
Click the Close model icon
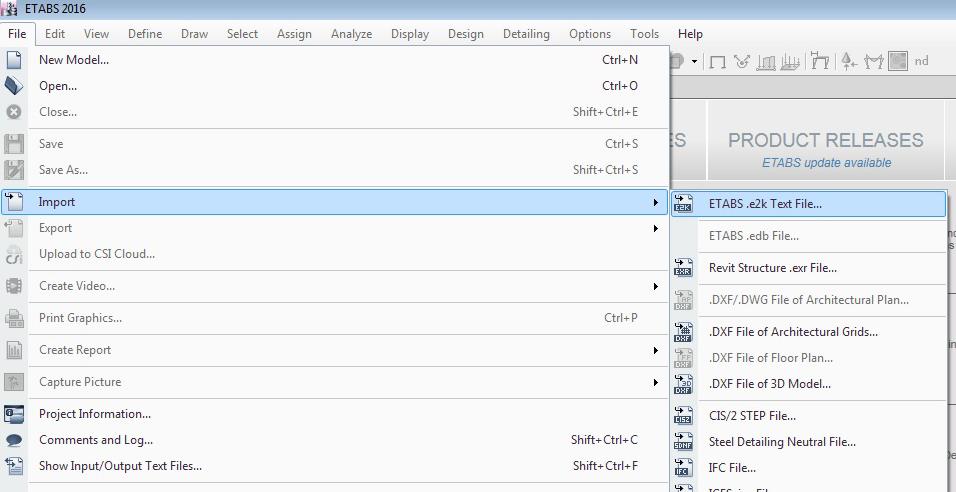(x=13, y=112)
